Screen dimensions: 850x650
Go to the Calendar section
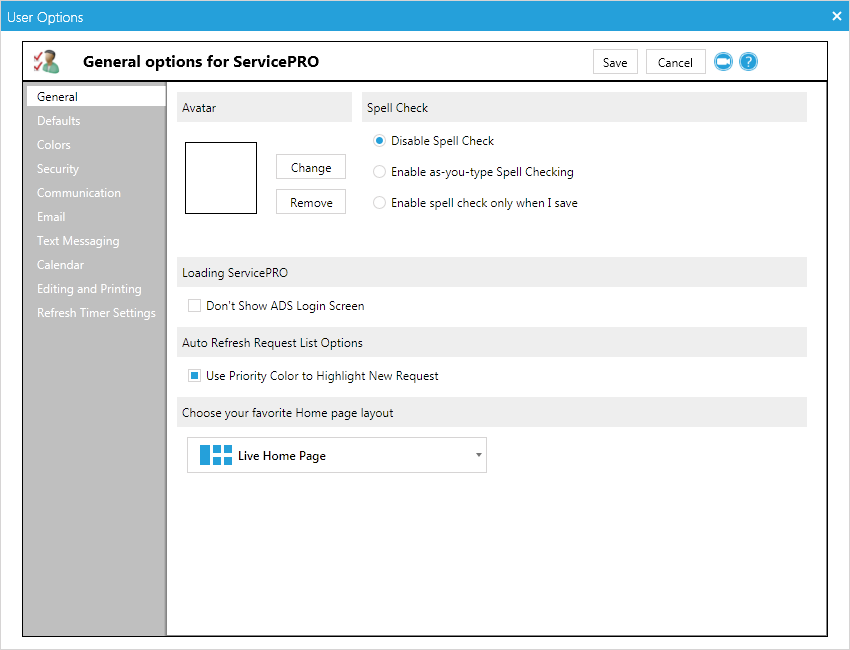pyautogui.click(x=60, y=265)
